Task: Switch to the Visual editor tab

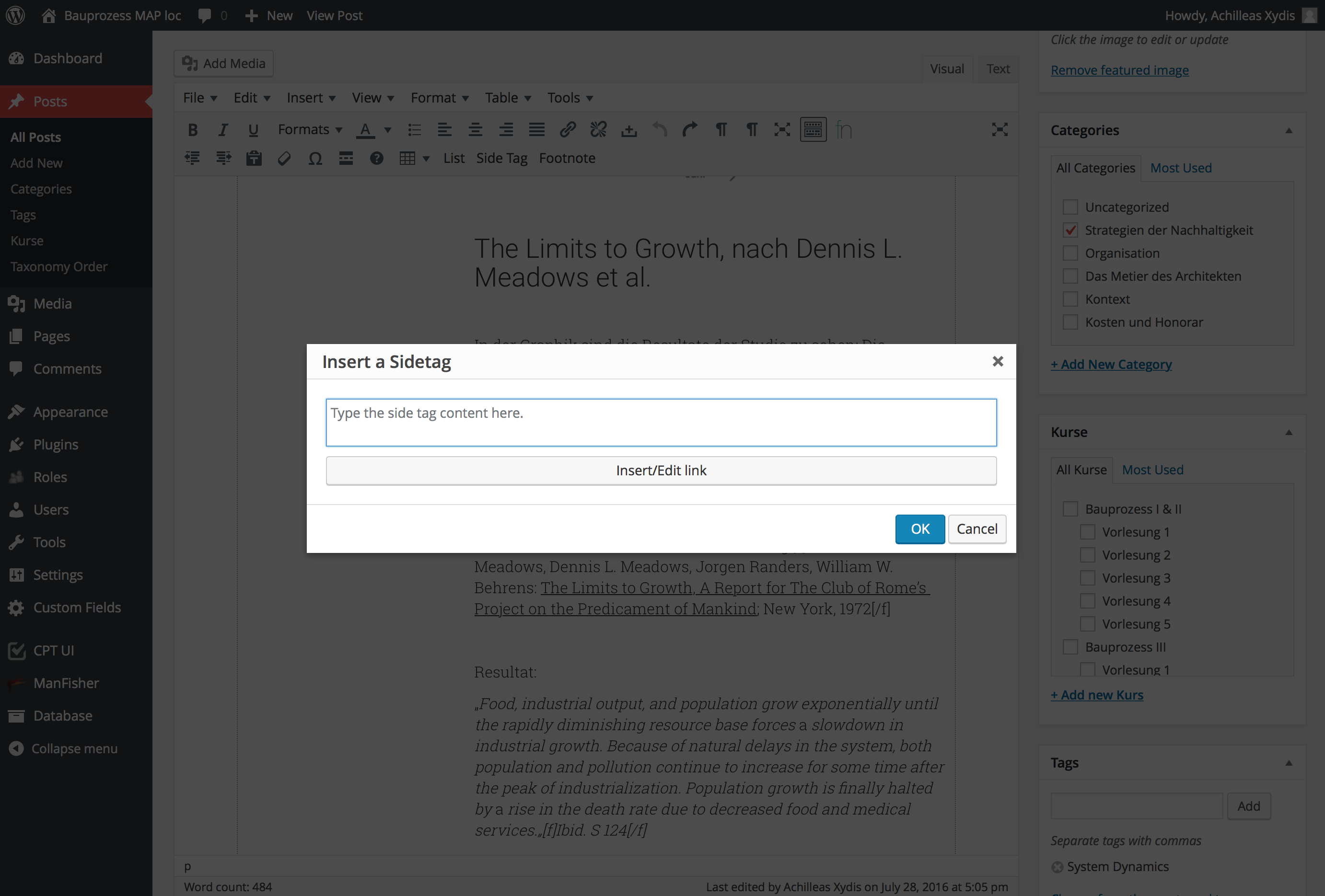Action: click(x=947, y=69)
